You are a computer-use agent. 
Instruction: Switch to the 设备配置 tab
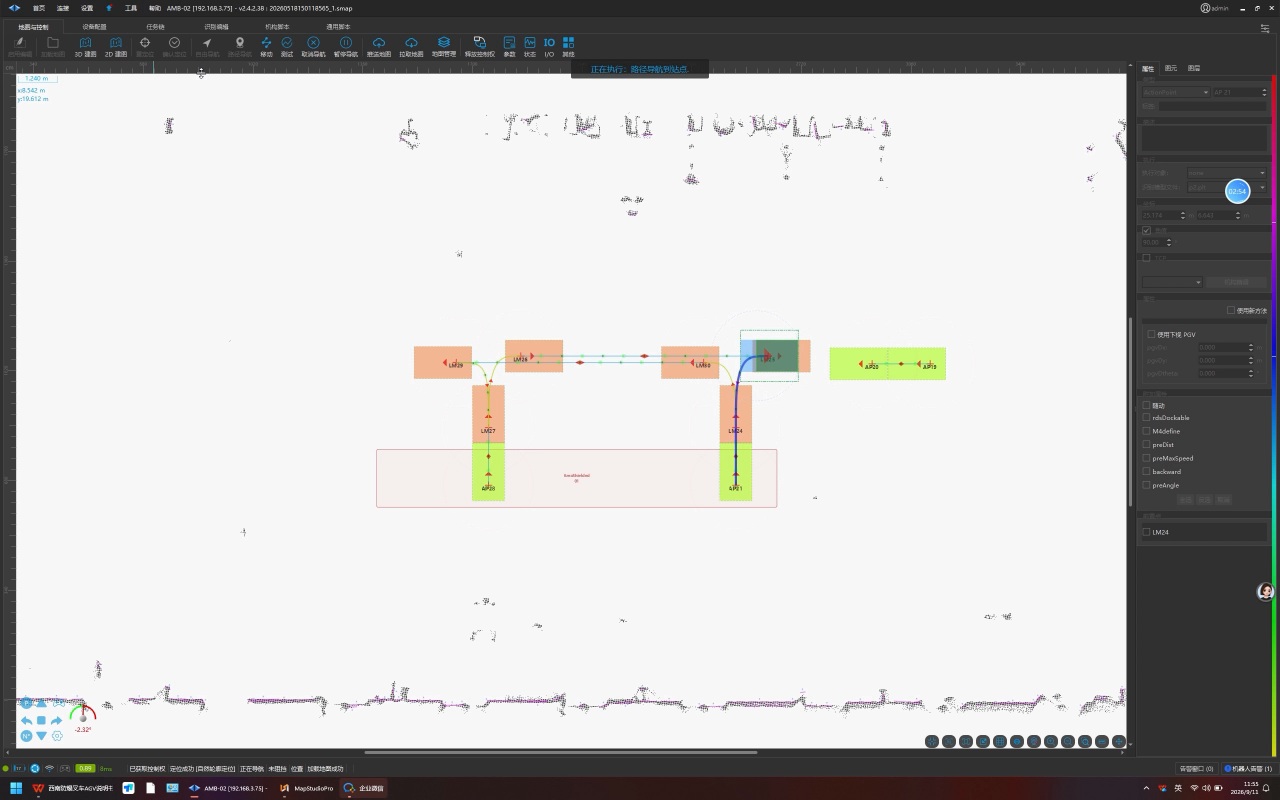[94, 27]
